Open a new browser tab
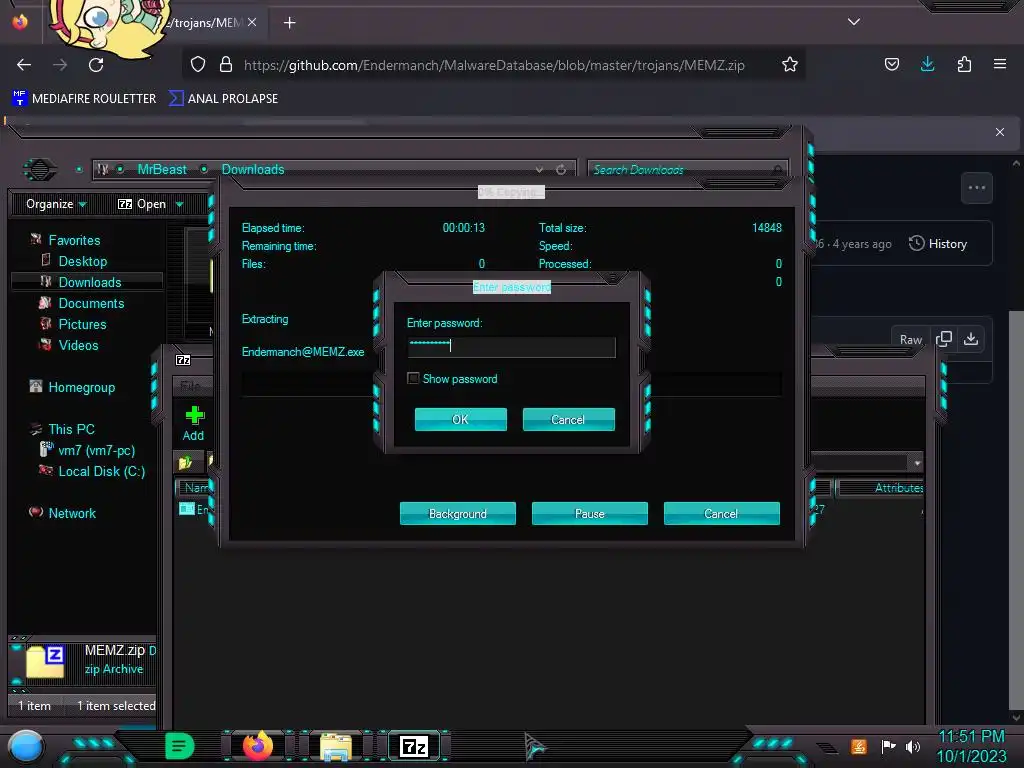This screenshot has height=768, width=1024. (x=289, y=23)
